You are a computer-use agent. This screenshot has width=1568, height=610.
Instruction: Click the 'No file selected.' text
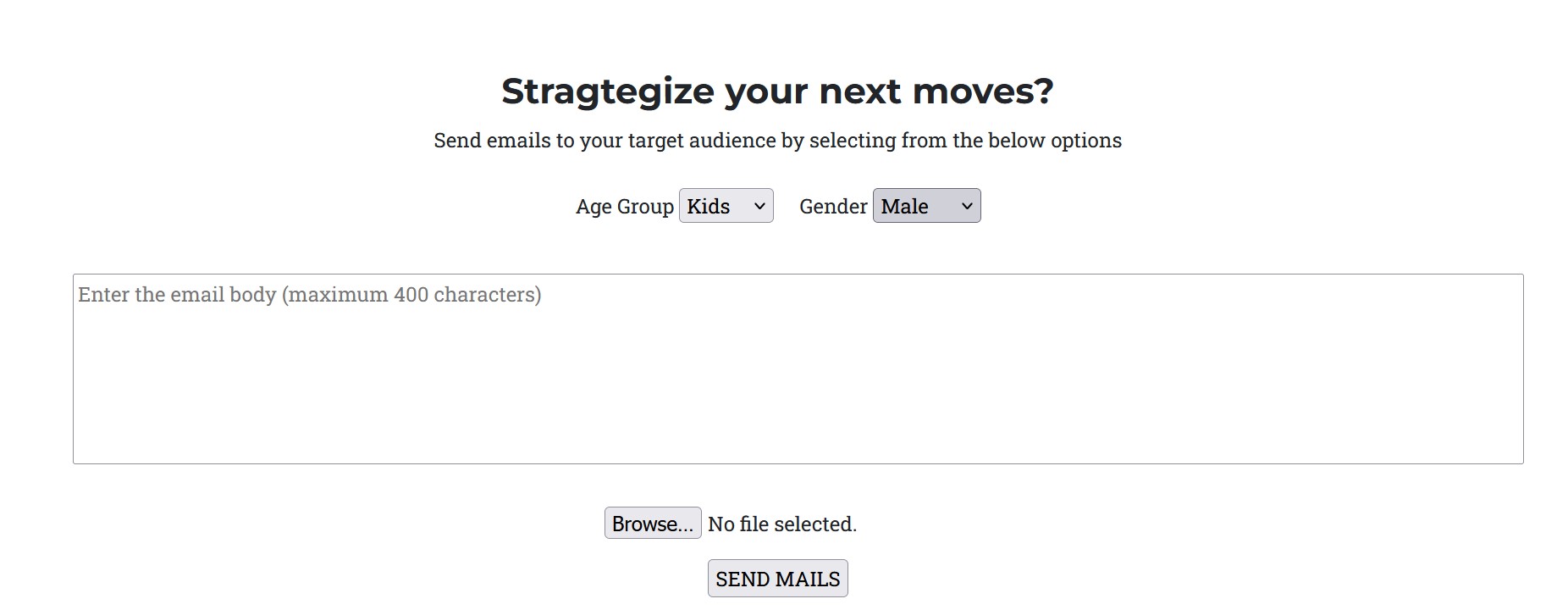[x=782, y=524]
